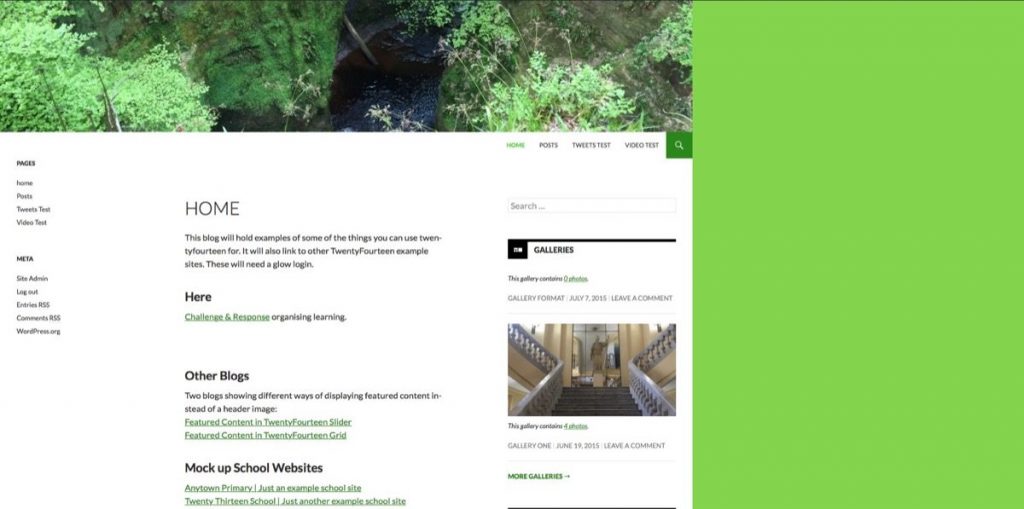Open the Challenge & Response link

227,317
